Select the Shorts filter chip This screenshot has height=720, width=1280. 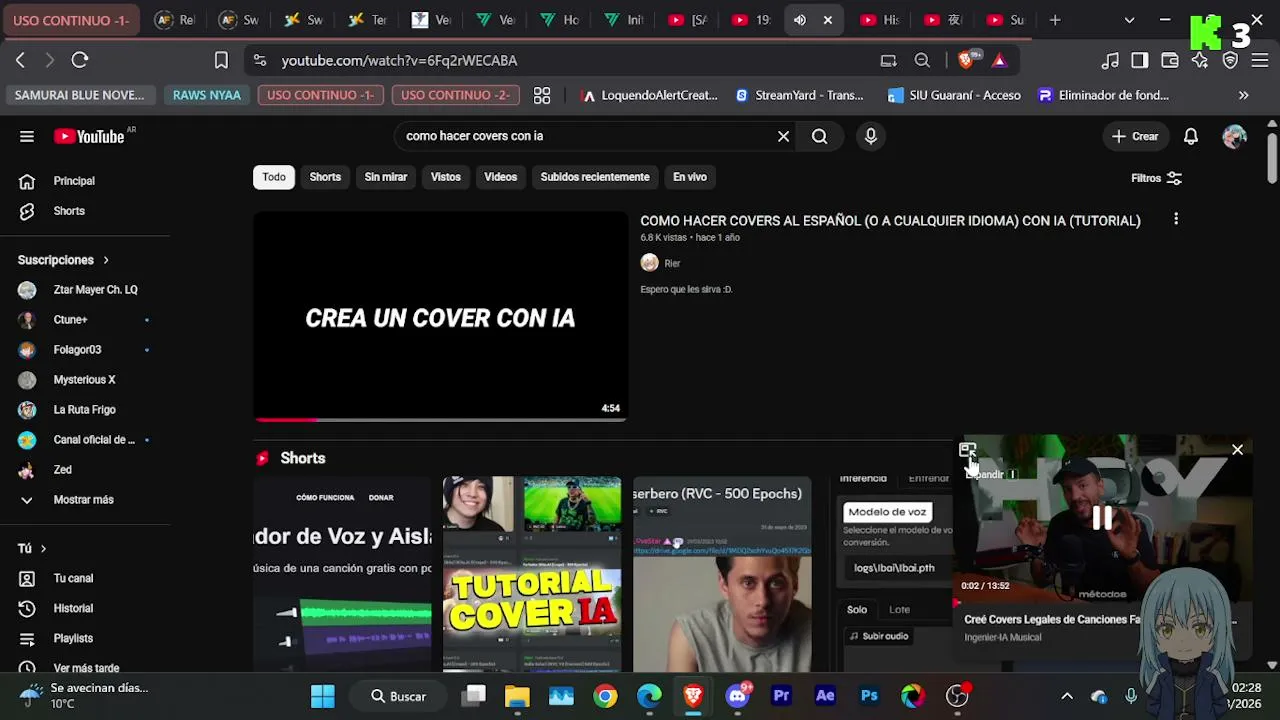coord(325,177)
